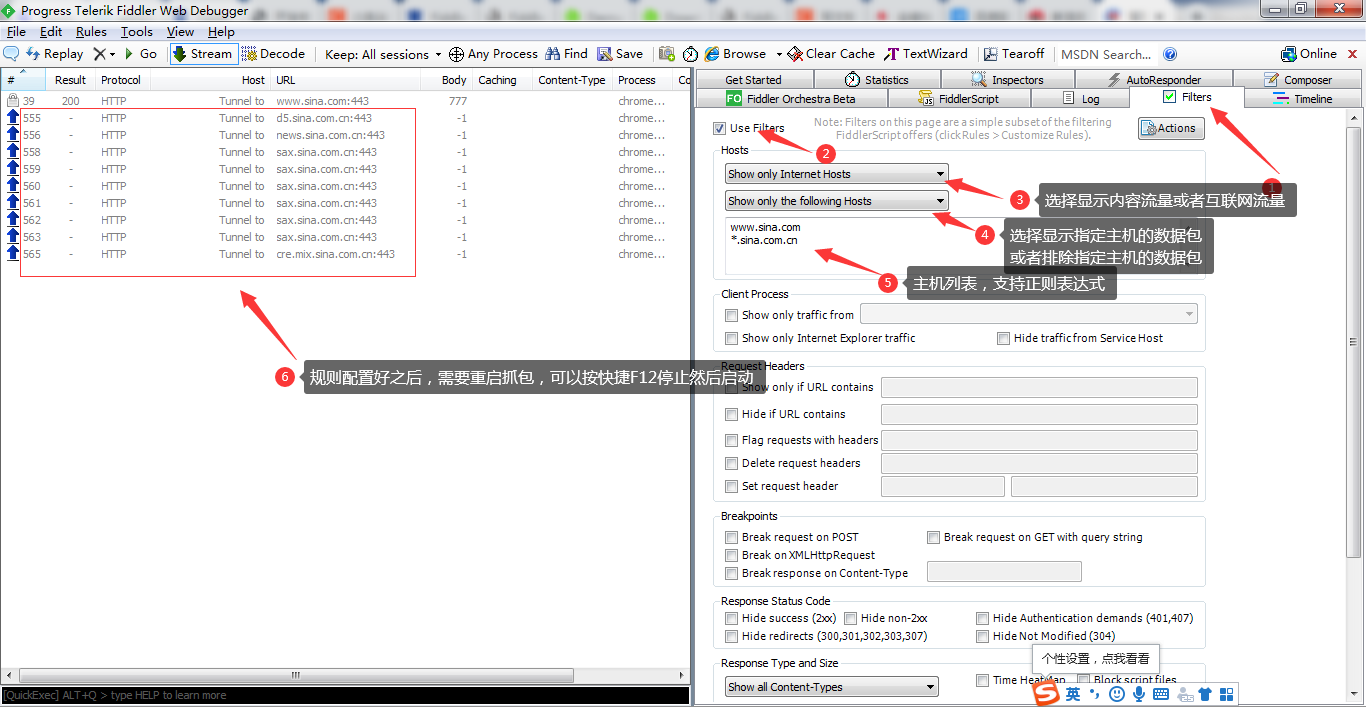Click the Tearoff toolbar button
Screen dimensions: 1366x708
click(x=1014, y=54)
